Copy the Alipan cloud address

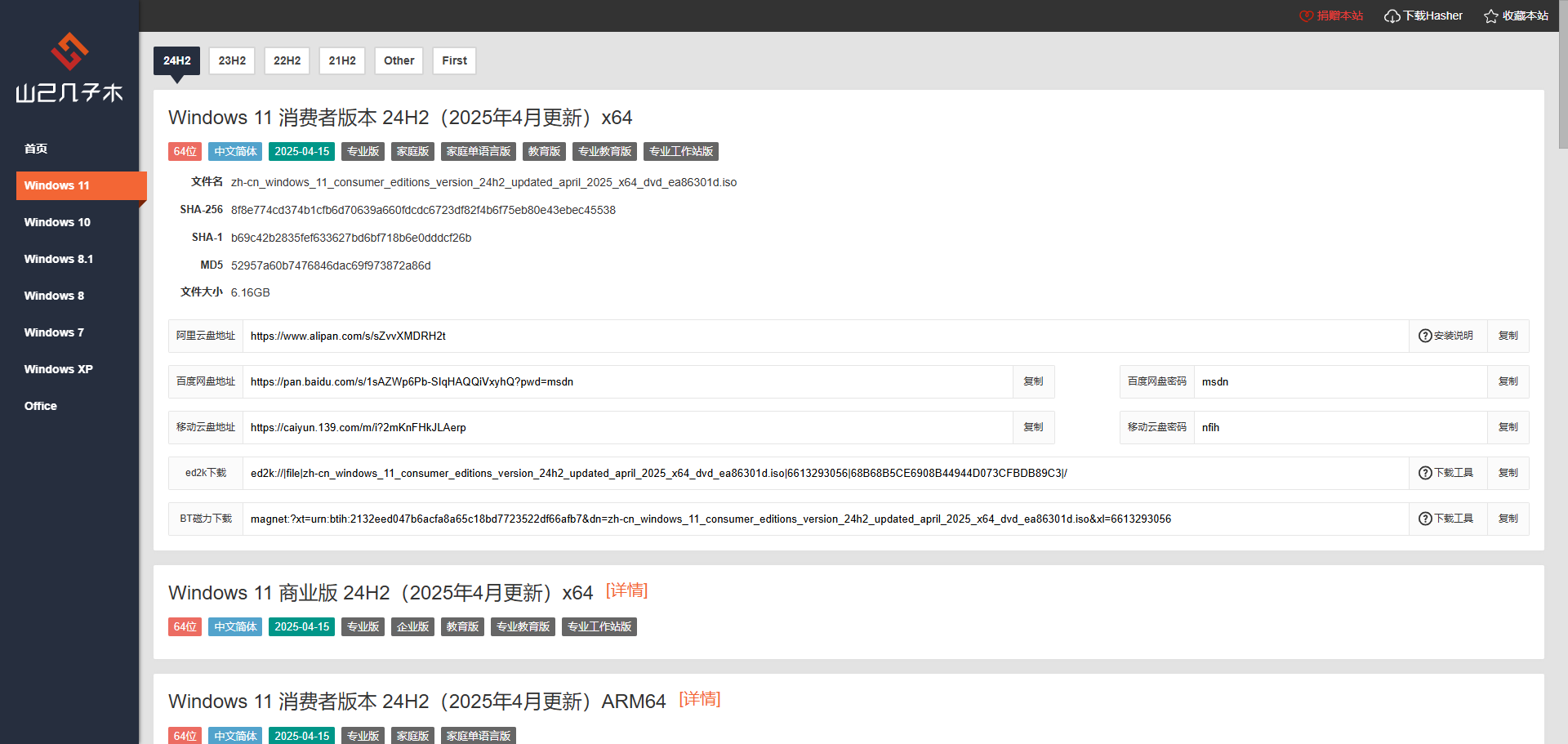1508,336
